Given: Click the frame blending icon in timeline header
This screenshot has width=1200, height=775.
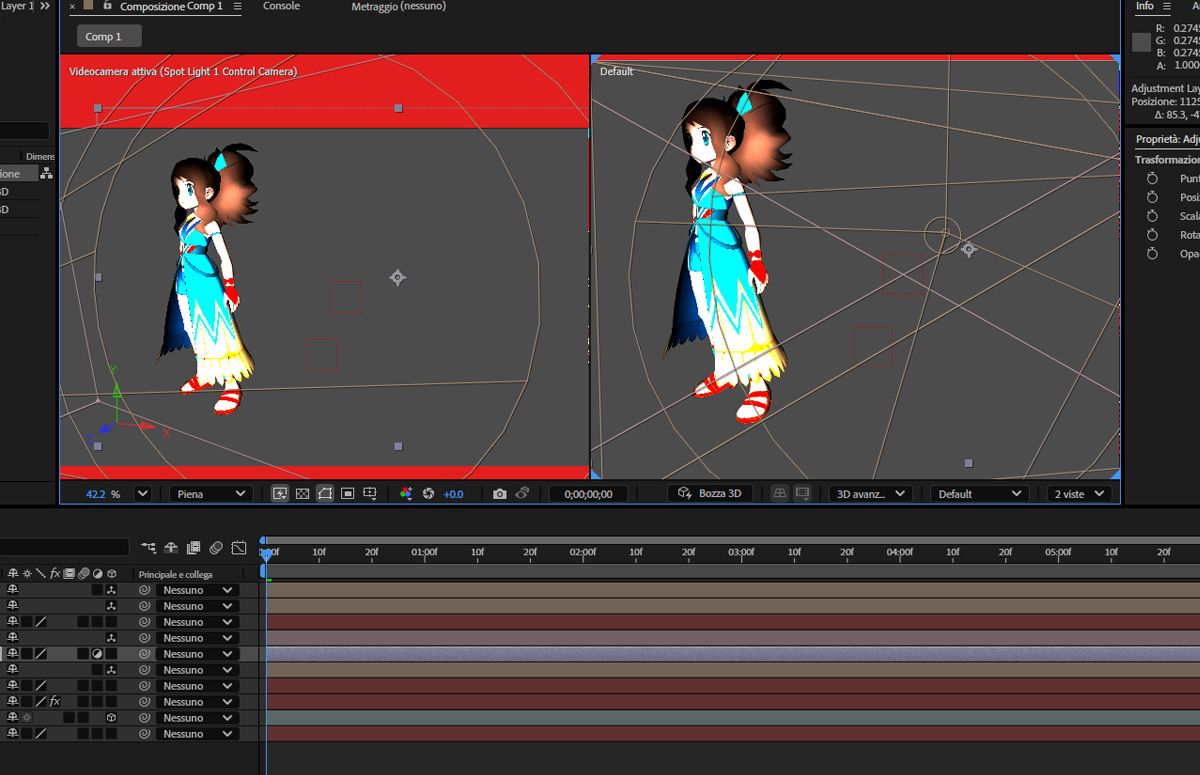Looking at the screenshot, I should pyautogui.click(x=193, y=548).
